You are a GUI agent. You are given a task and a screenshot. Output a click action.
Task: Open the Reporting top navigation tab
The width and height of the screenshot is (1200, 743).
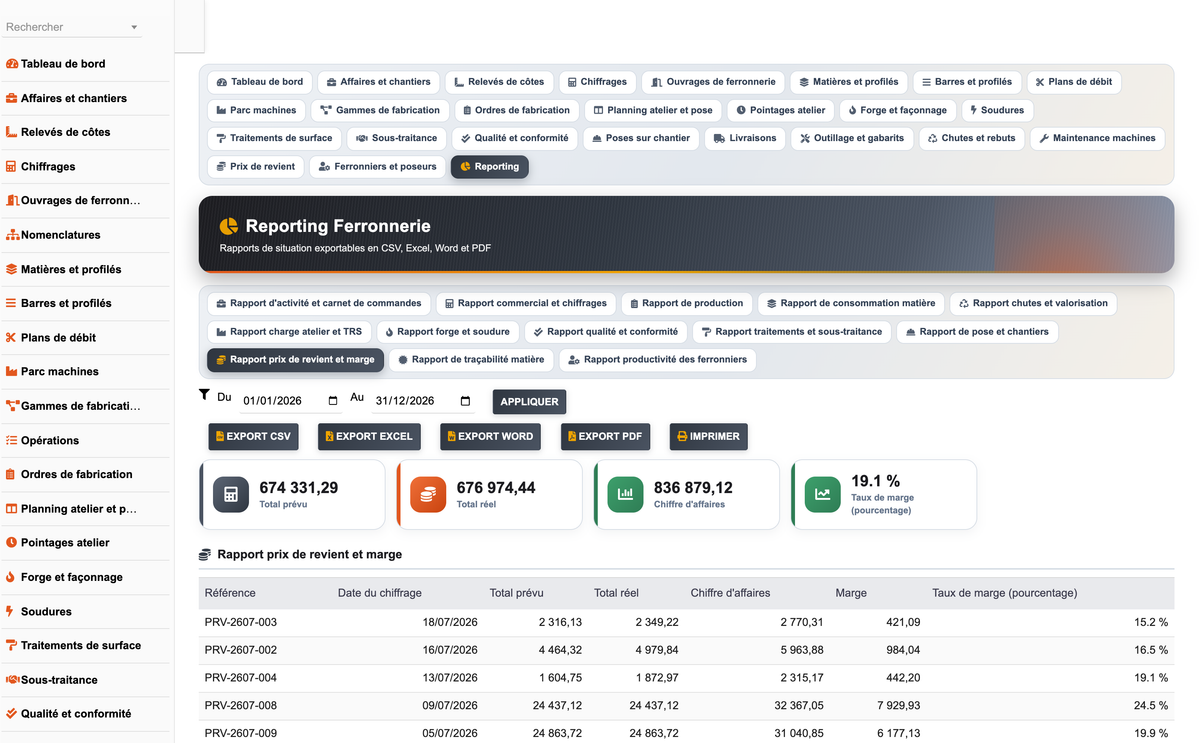point(490,167)
